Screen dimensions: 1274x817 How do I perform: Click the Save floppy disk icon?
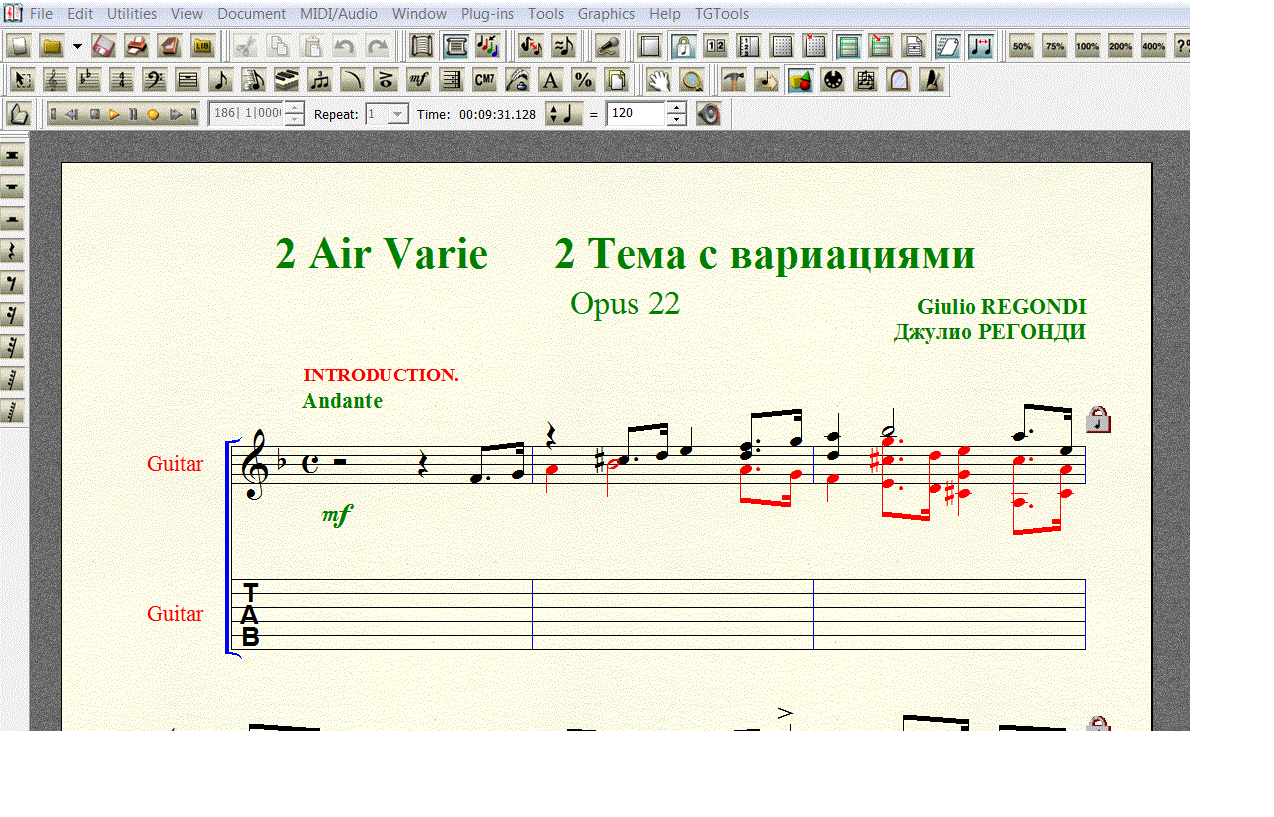pos(104,46)
